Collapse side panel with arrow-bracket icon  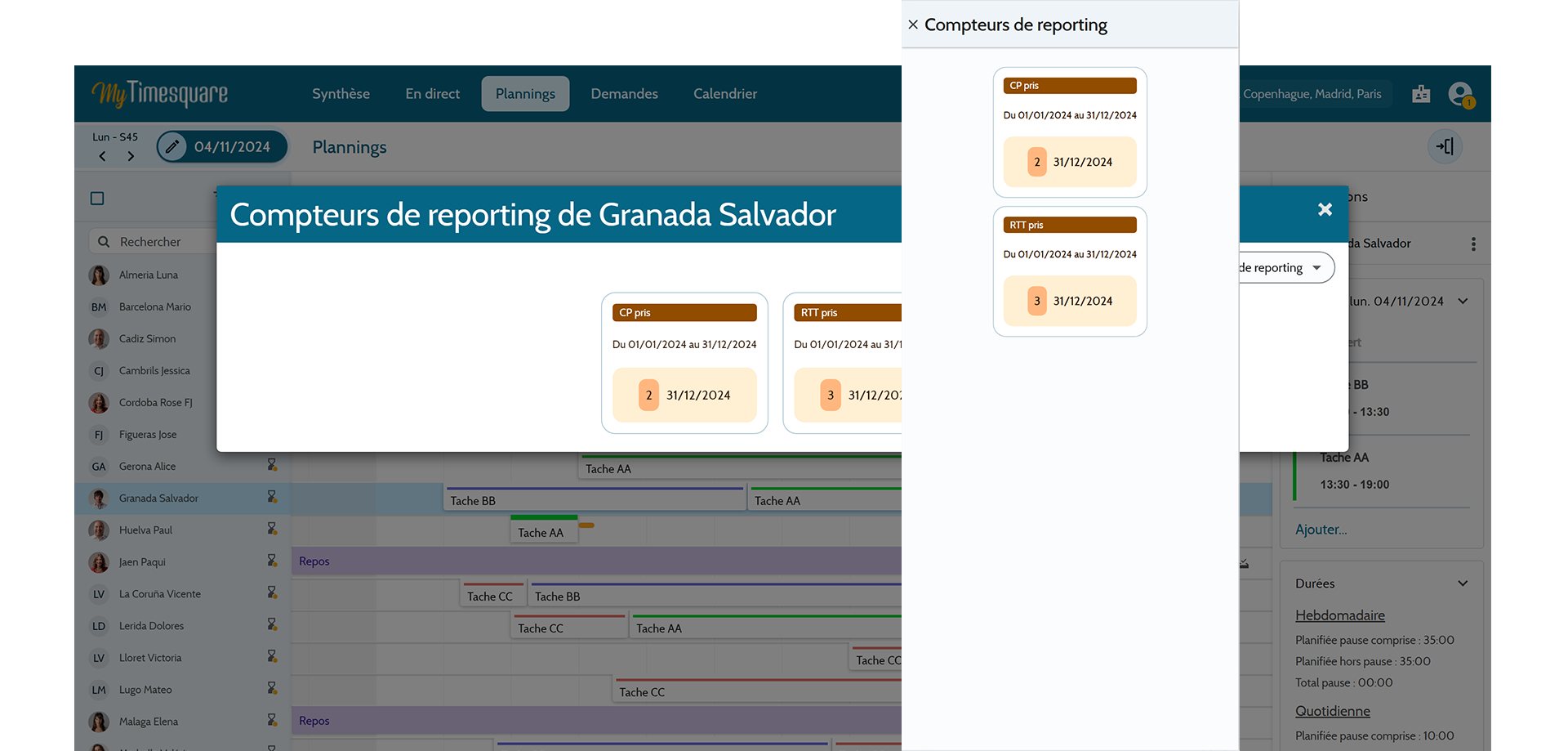point(1445,146)
